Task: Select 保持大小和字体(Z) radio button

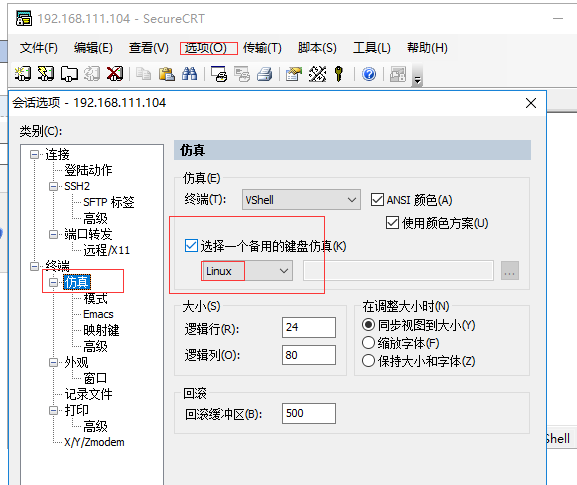Action: (x=368, y=361)
